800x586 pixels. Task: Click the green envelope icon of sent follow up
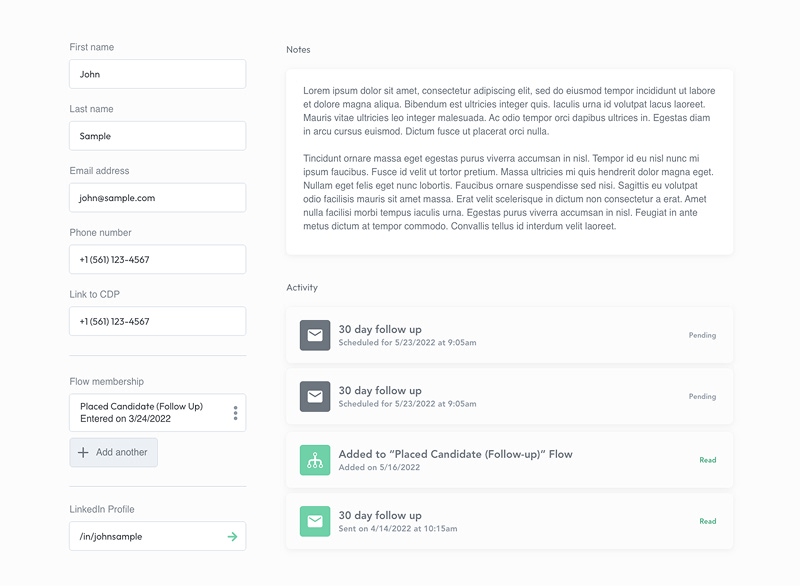[315, 521]
